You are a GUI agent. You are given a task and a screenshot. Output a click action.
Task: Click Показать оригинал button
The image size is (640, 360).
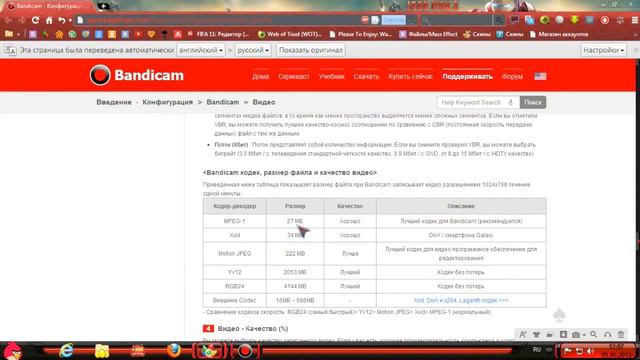point(311,50)
